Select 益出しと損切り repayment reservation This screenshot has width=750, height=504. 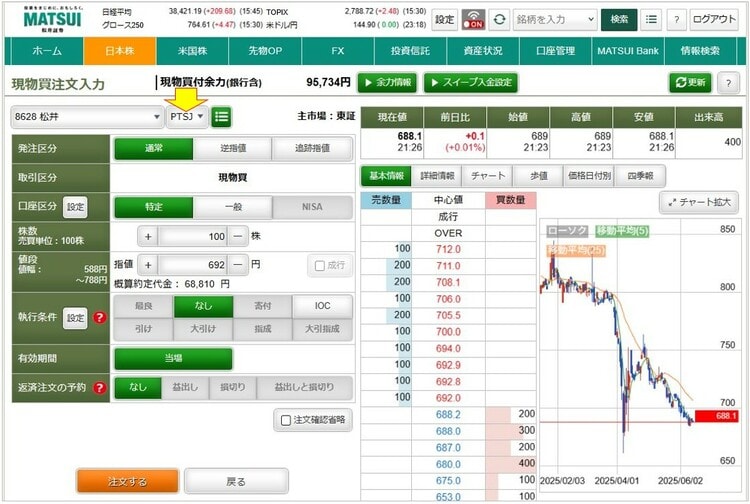coord(305,387)
